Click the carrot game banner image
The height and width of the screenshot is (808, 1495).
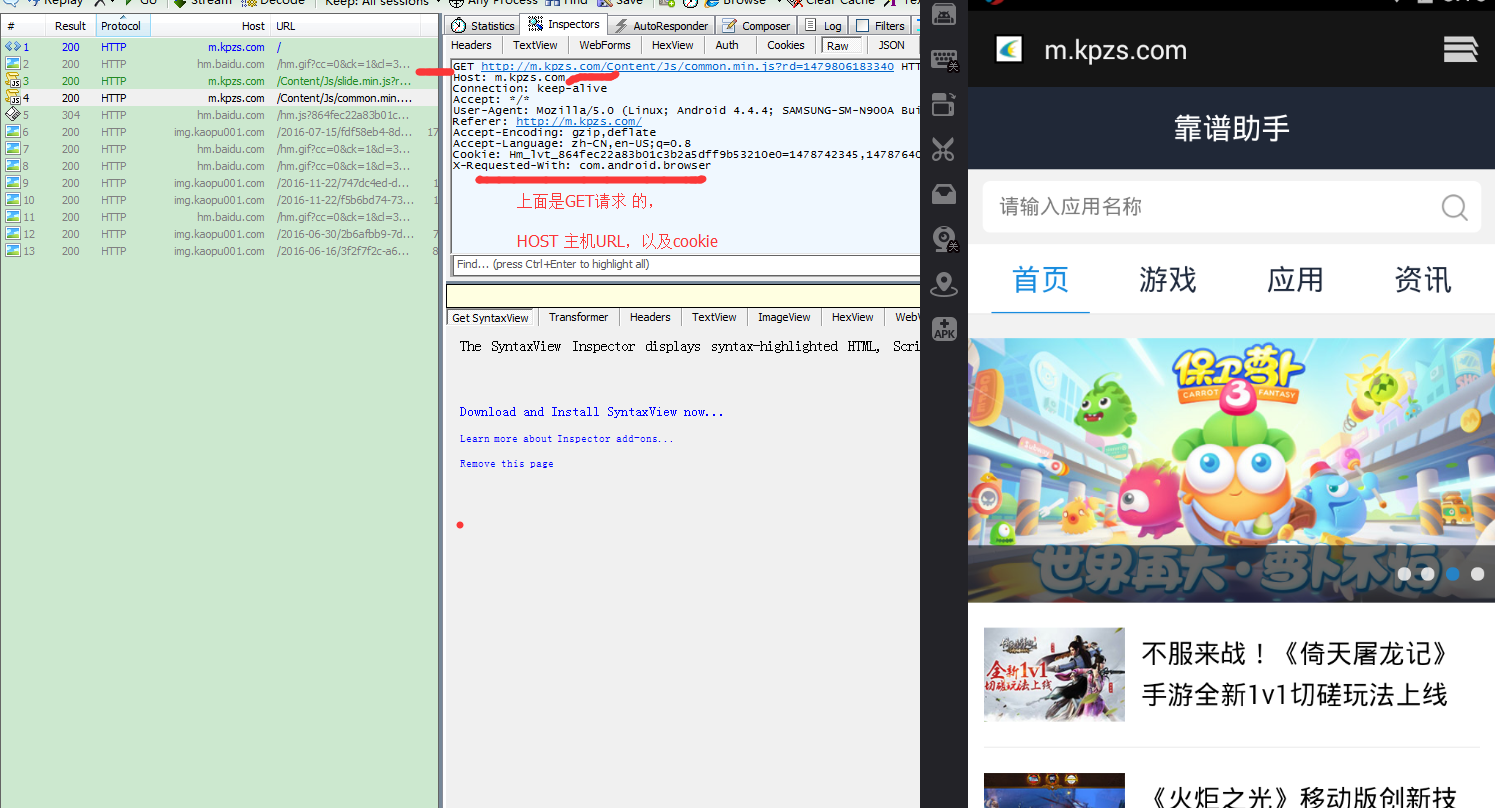pos(1231,470)
